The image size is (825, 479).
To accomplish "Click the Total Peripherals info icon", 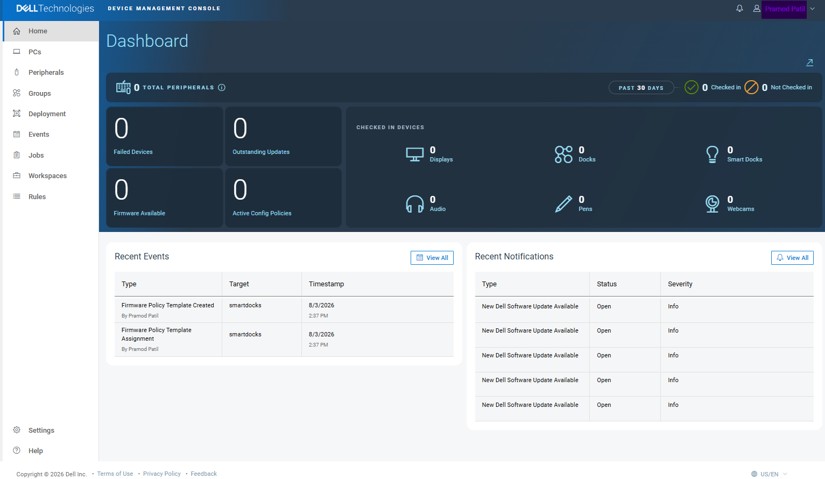I will pyautogui.click(x=222, y=87).
